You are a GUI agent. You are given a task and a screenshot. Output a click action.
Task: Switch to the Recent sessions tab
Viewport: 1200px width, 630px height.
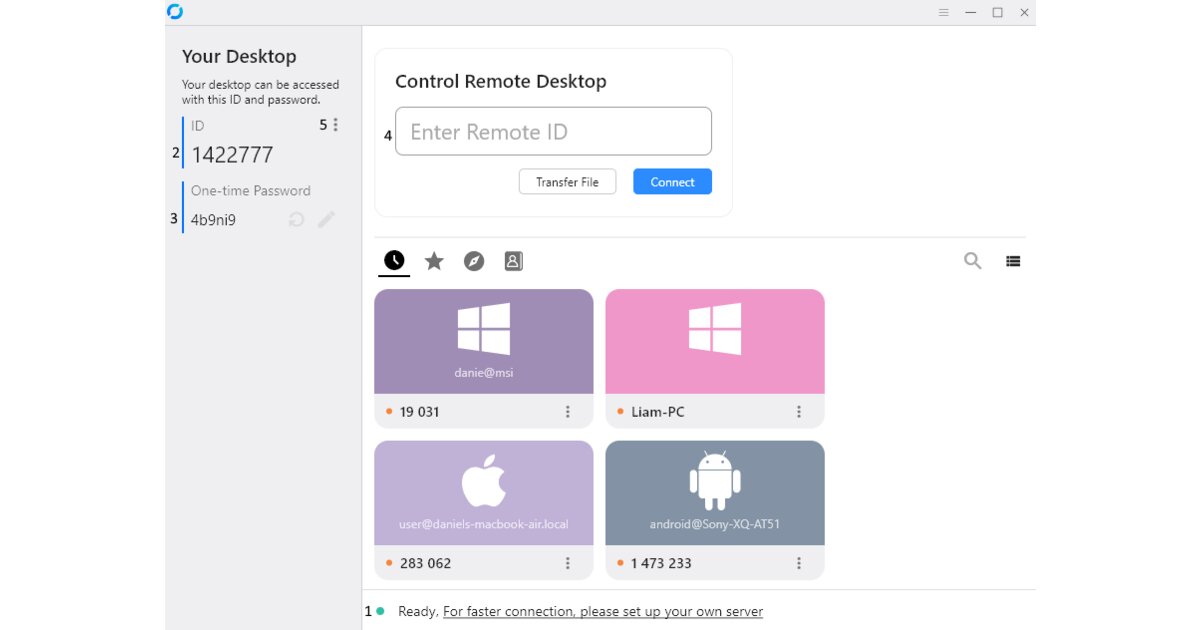pos(394,261)
